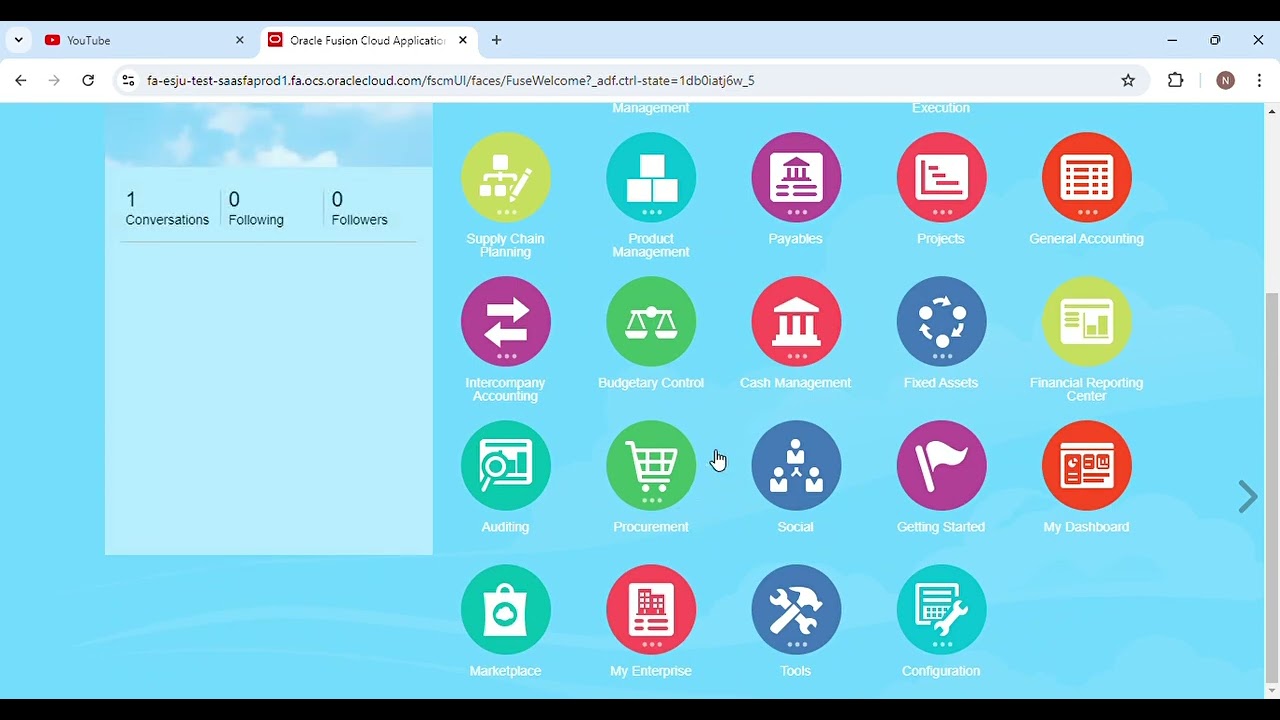1280x720 pixels.
Task: Open My Enterprise icon
Action: click(651, 609)
